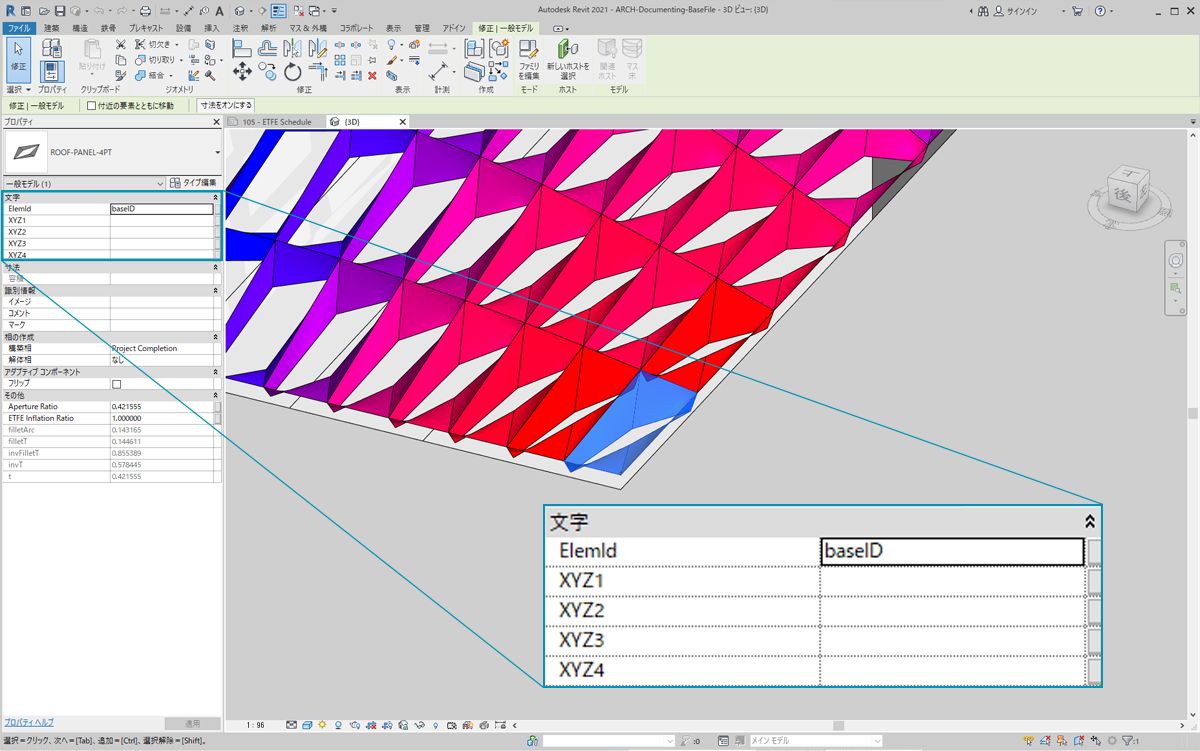1200x751 pixels.
Task: Collapse the 文字 group in Properties palette
Action: pos(216,197)
